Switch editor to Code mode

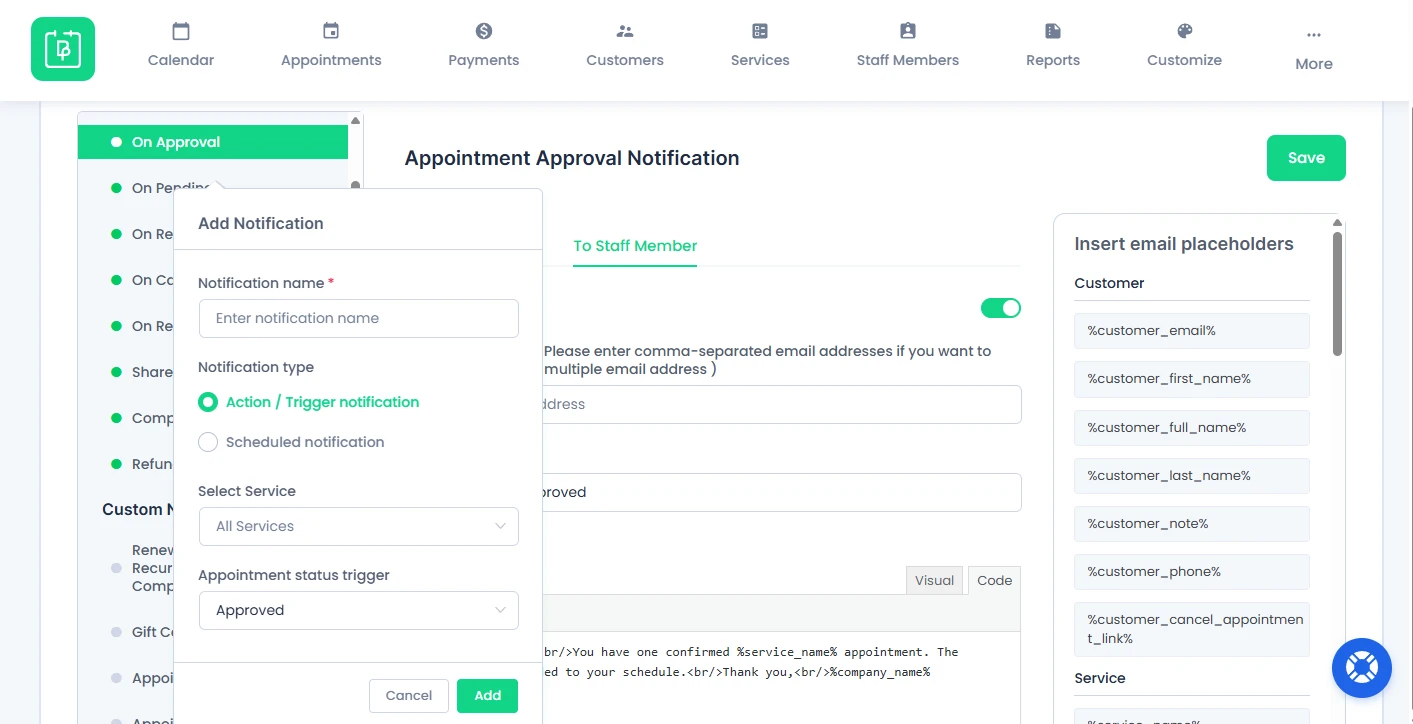pos(995,580)
